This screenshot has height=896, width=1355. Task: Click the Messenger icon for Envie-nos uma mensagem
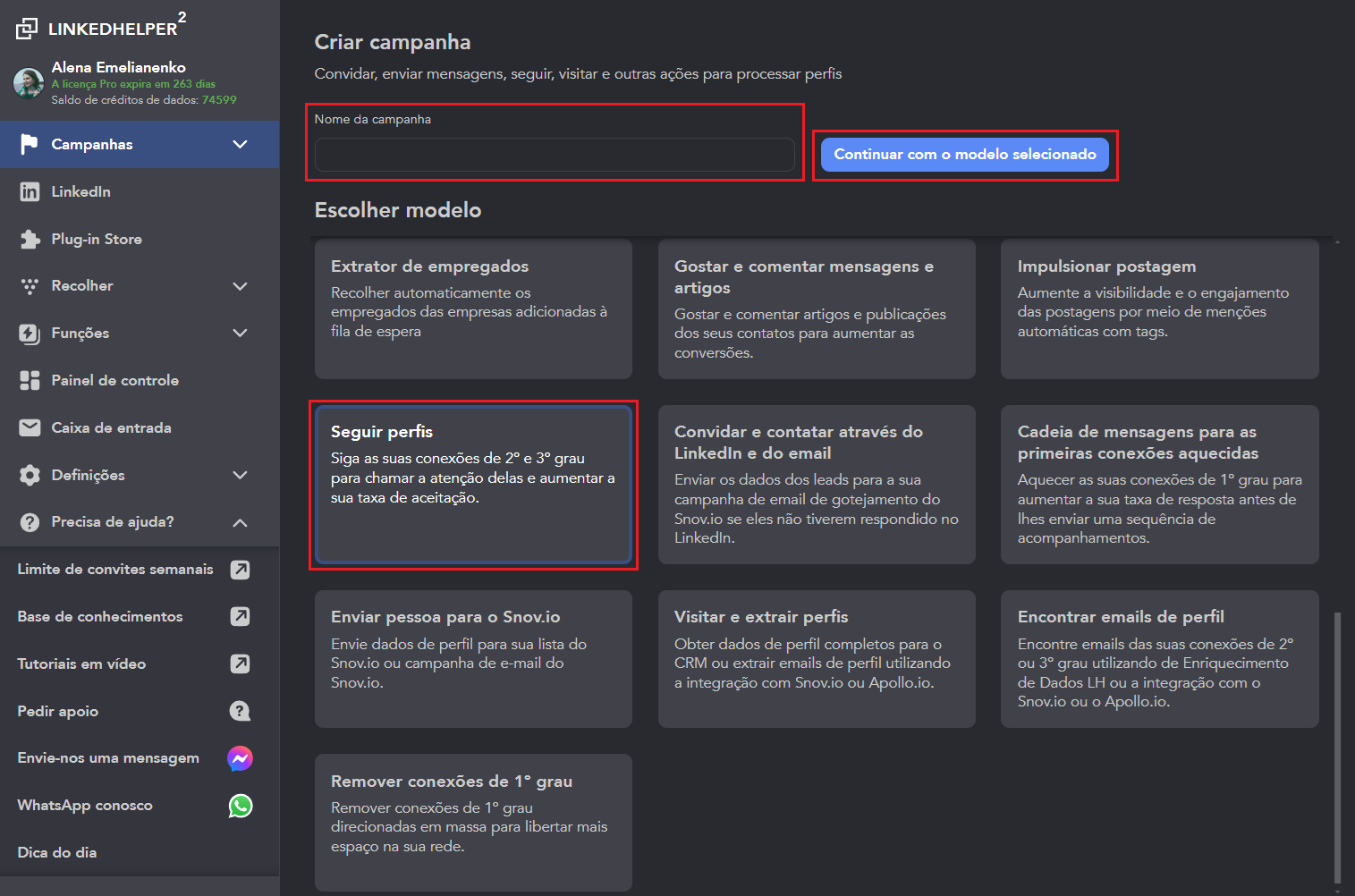[240, 758]
